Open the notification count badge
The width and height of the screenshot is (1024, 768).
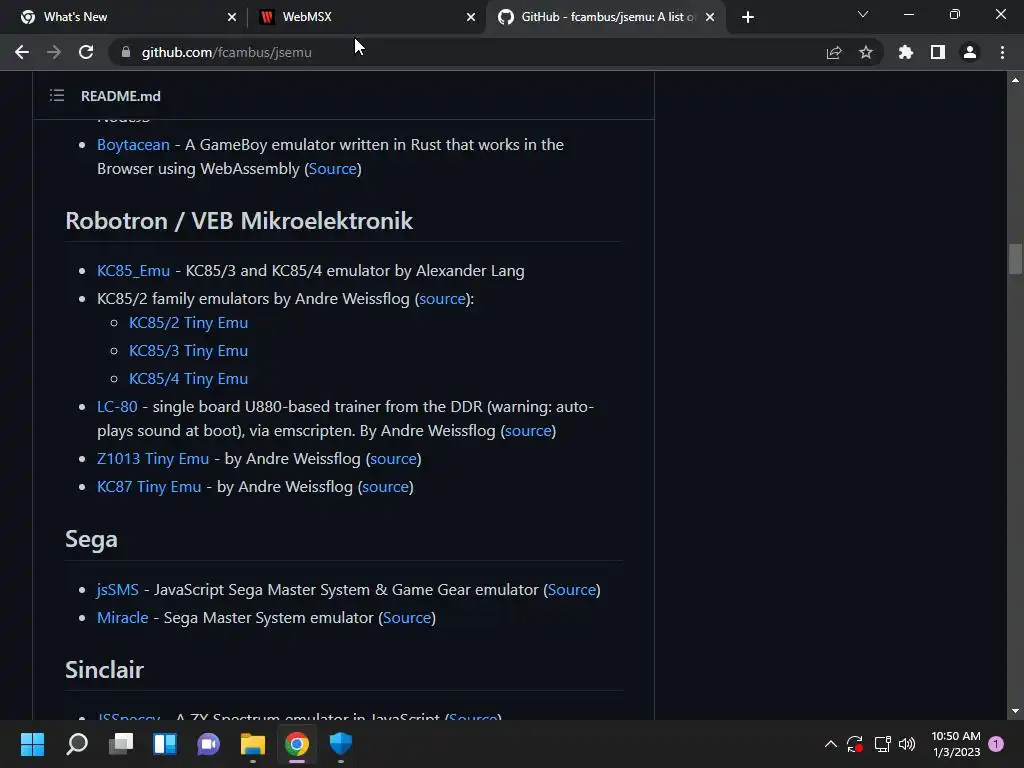[x=996, y=744]
